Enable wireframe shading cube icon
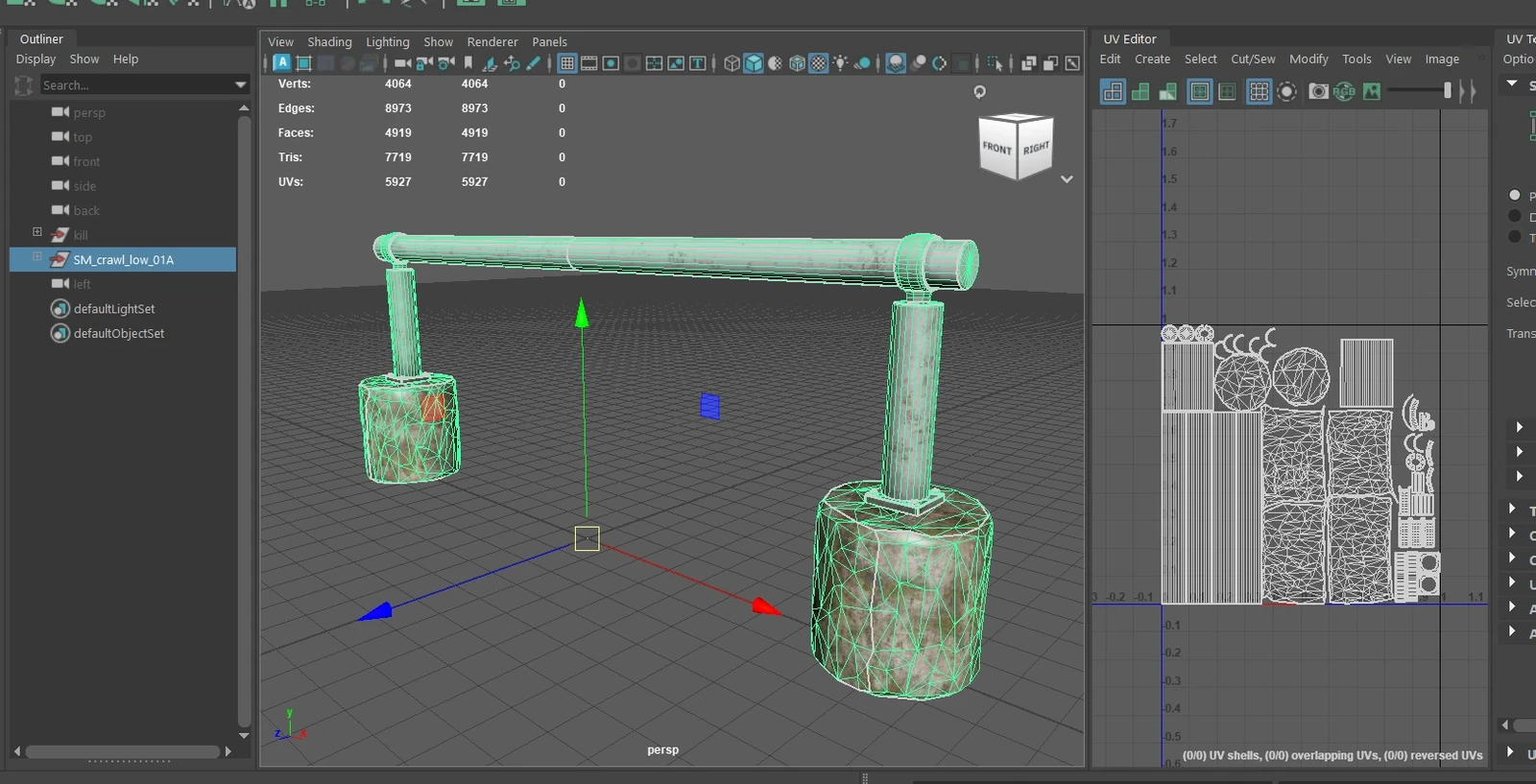Screen dimensions: 1536x784 (732, 63)
